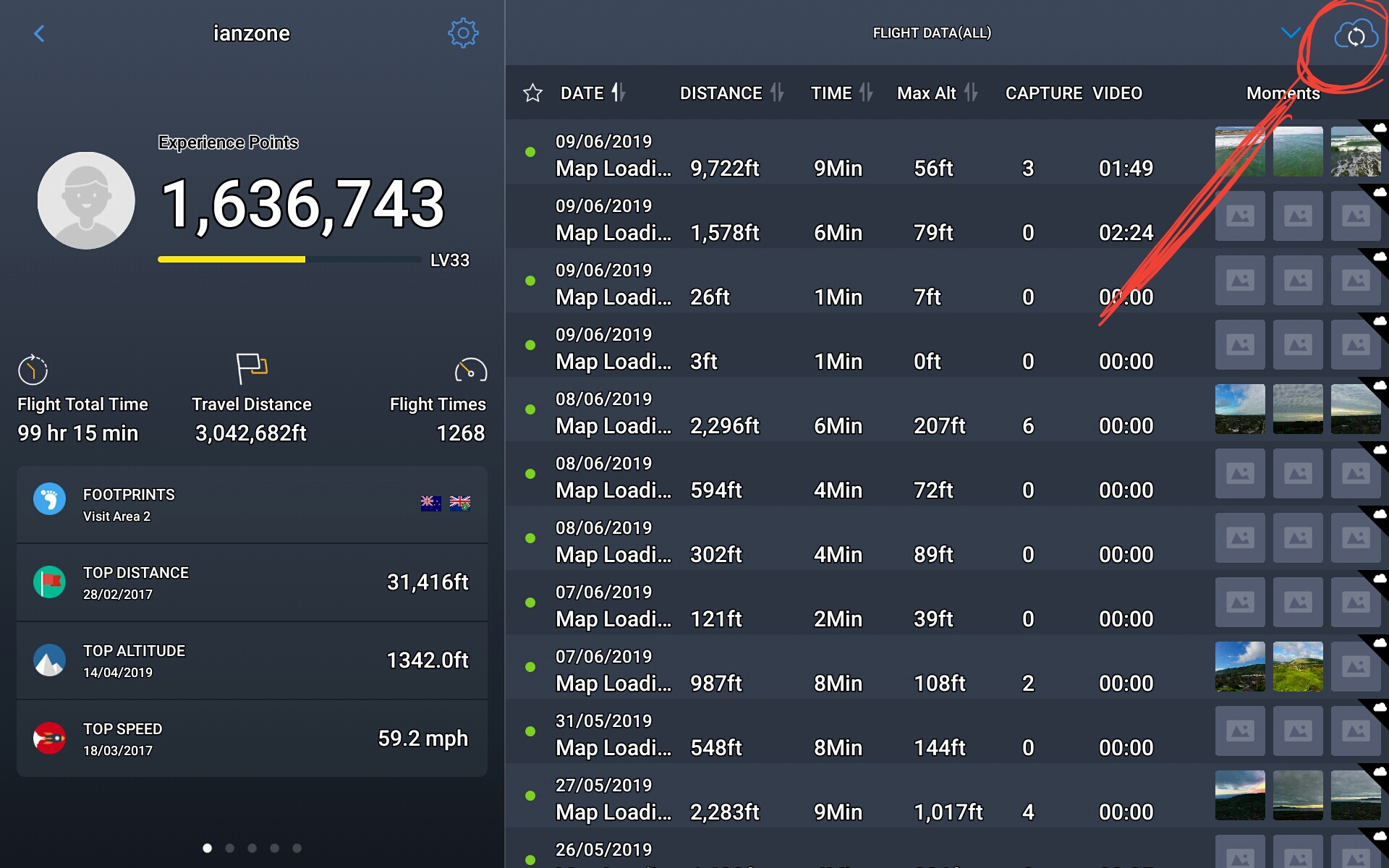Select the last page indicator dot
The height and width of the screenshot is (868, 1389).
coord(297,848)
